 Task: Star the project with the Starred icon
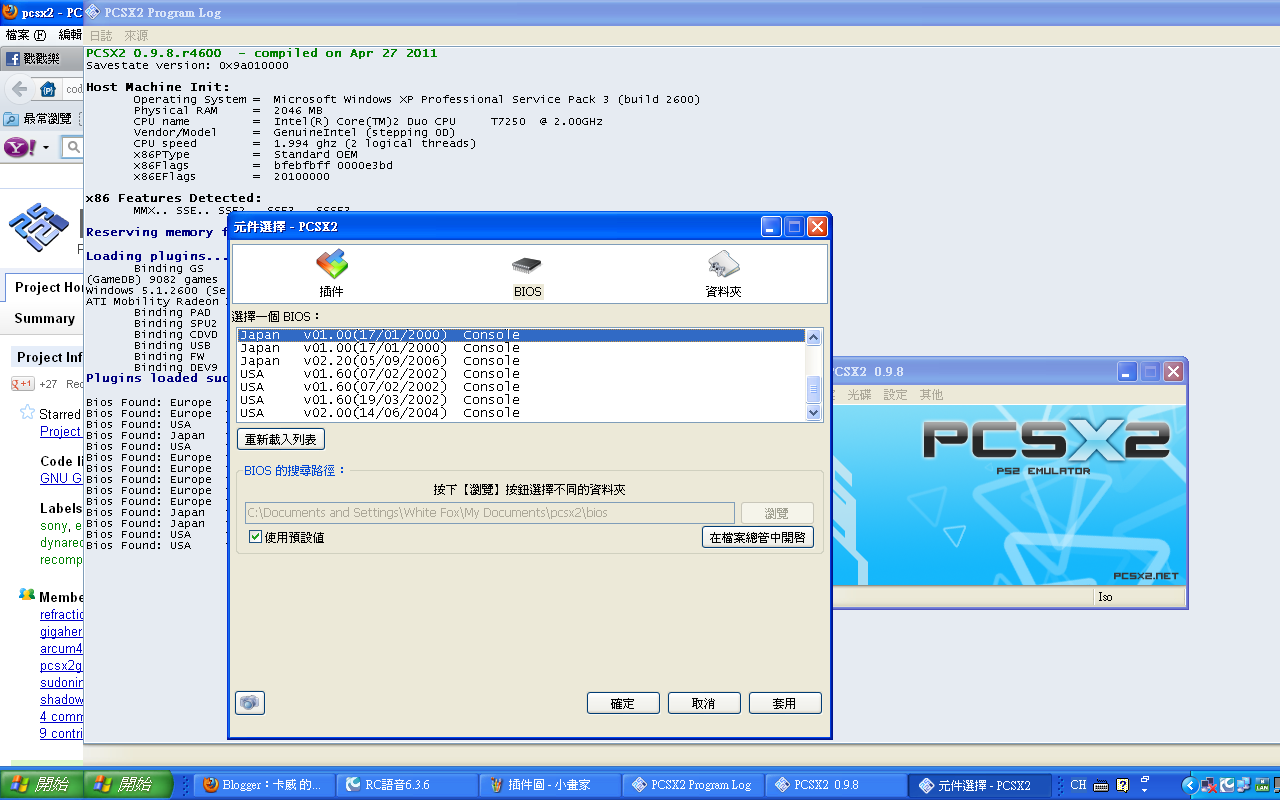tap(27, 413)
